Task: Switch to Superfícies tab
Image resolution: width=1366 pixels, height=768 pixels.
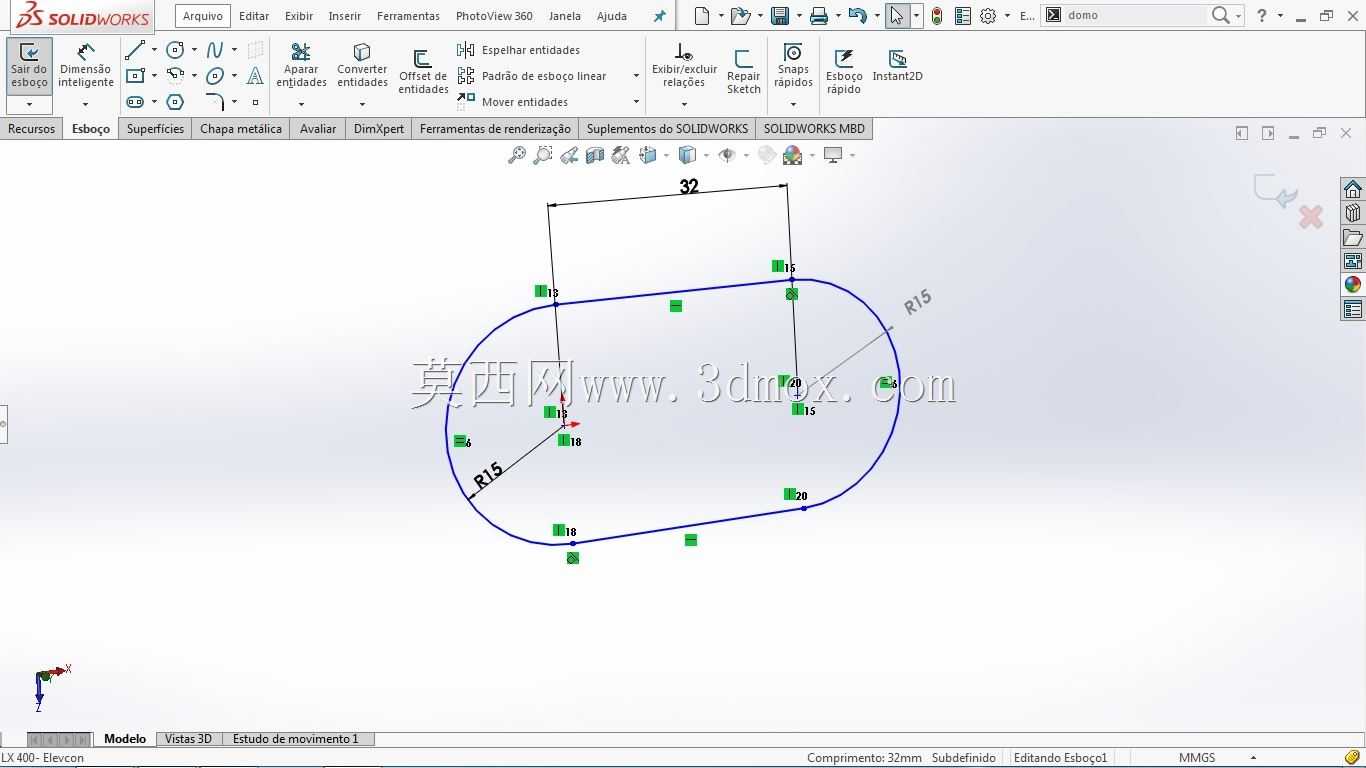Action: (x=155, y=128)
